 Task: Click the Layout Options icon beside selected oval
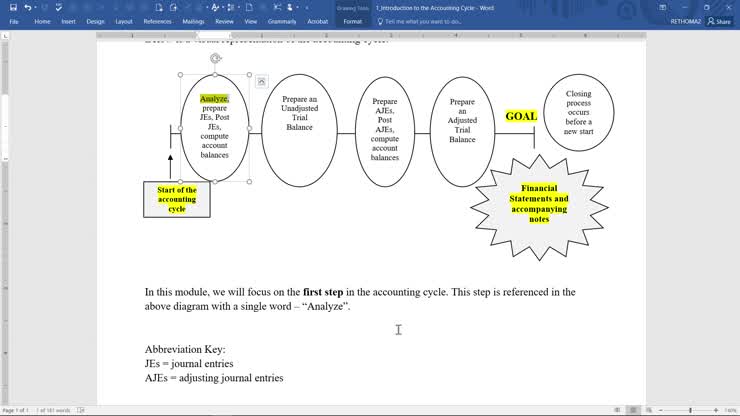[x=261, y=81]
